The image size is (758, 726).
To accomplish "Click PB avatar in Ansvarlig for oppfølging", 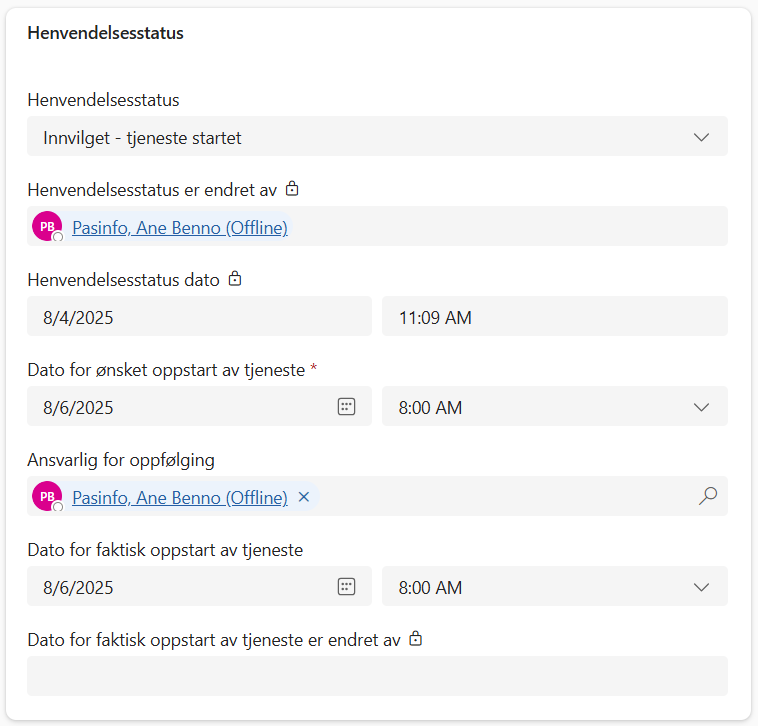I will 47,496.
